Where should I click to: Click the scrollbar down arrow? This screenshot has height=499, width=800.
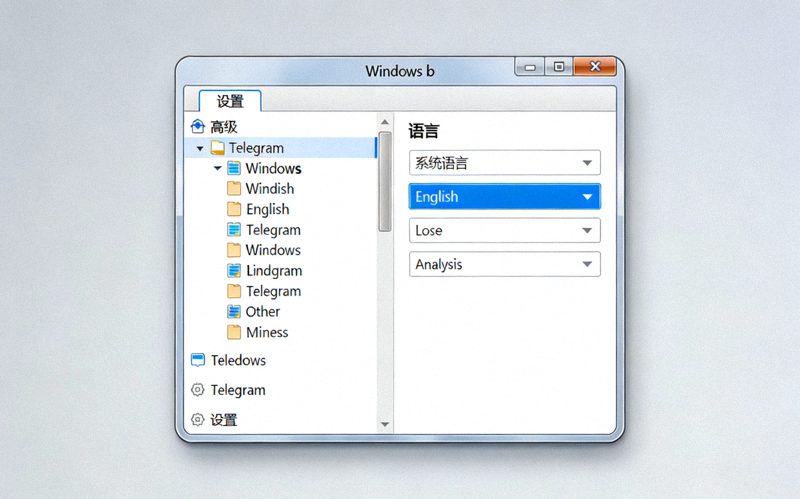point(385,424)
